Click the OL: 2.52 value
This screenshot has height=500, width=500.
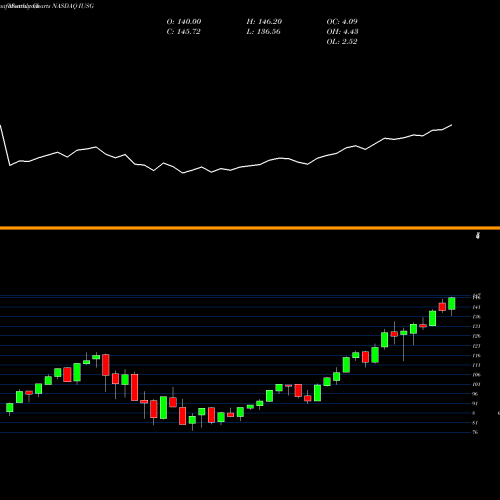342,42
